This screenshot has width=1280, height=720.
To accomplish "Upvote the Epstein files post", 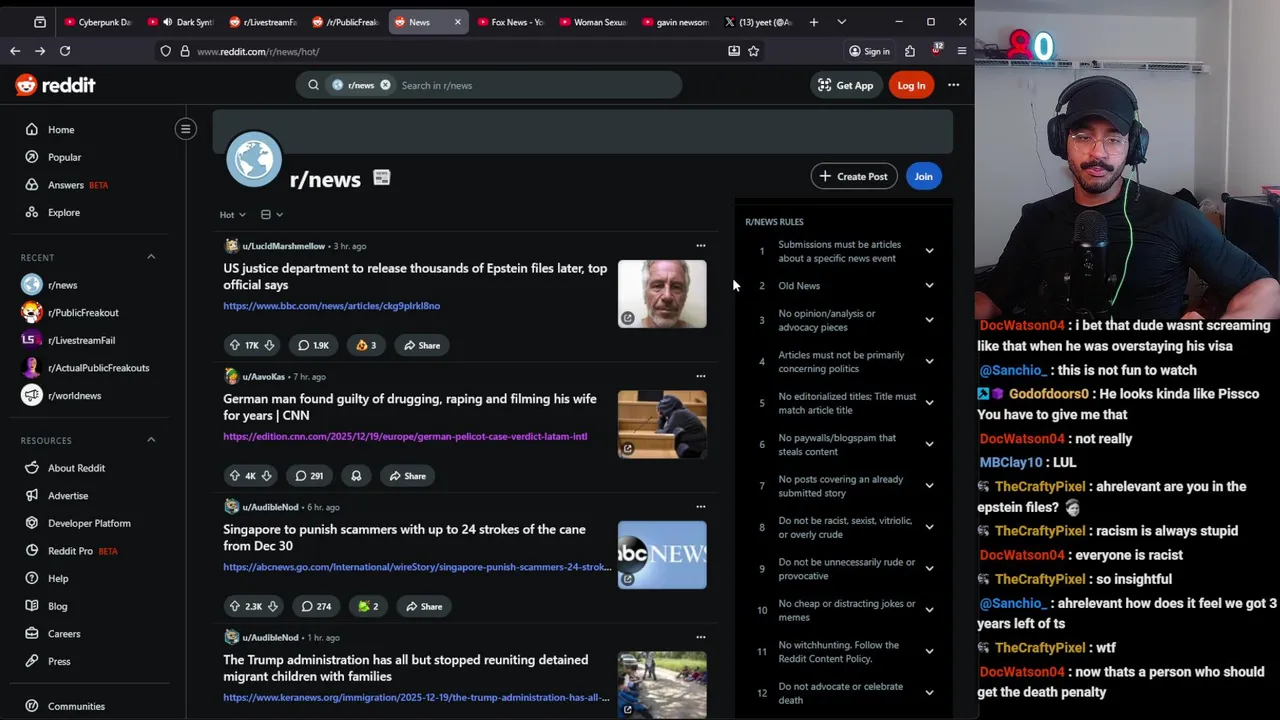I will (235, 345).
